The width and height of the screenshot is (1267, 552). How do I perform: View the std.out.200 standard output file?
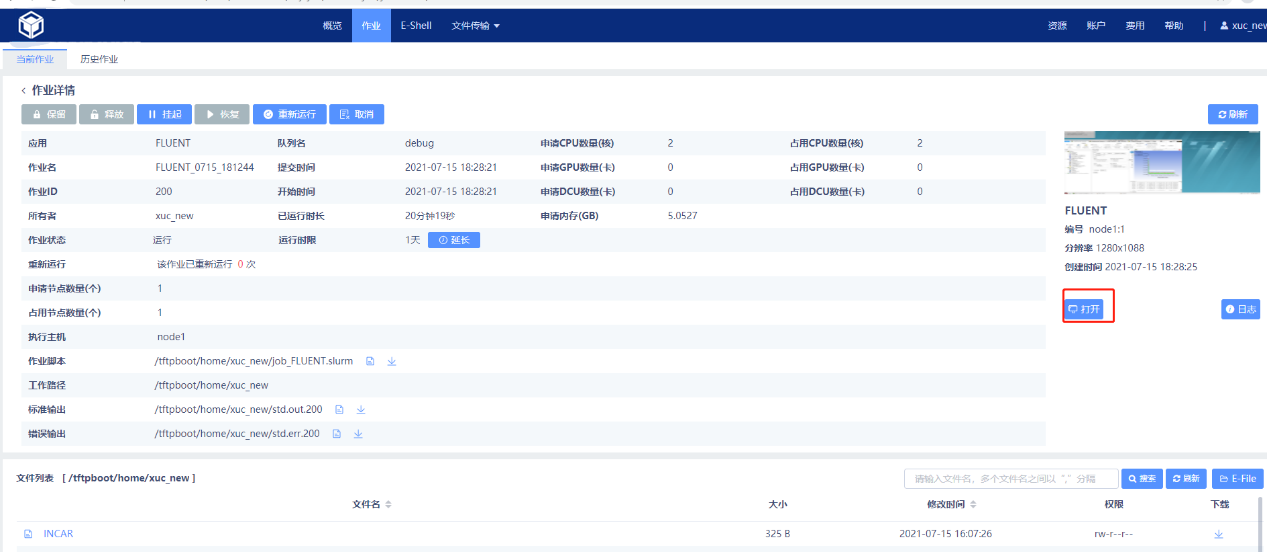click(339, 409)
